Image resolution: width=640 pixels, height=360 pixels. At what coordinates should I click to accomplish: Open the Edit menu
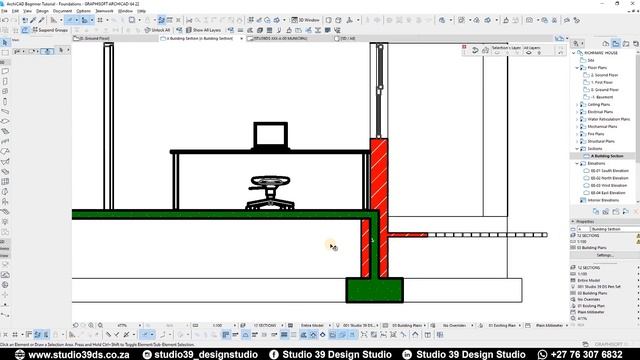click(15, 11)
